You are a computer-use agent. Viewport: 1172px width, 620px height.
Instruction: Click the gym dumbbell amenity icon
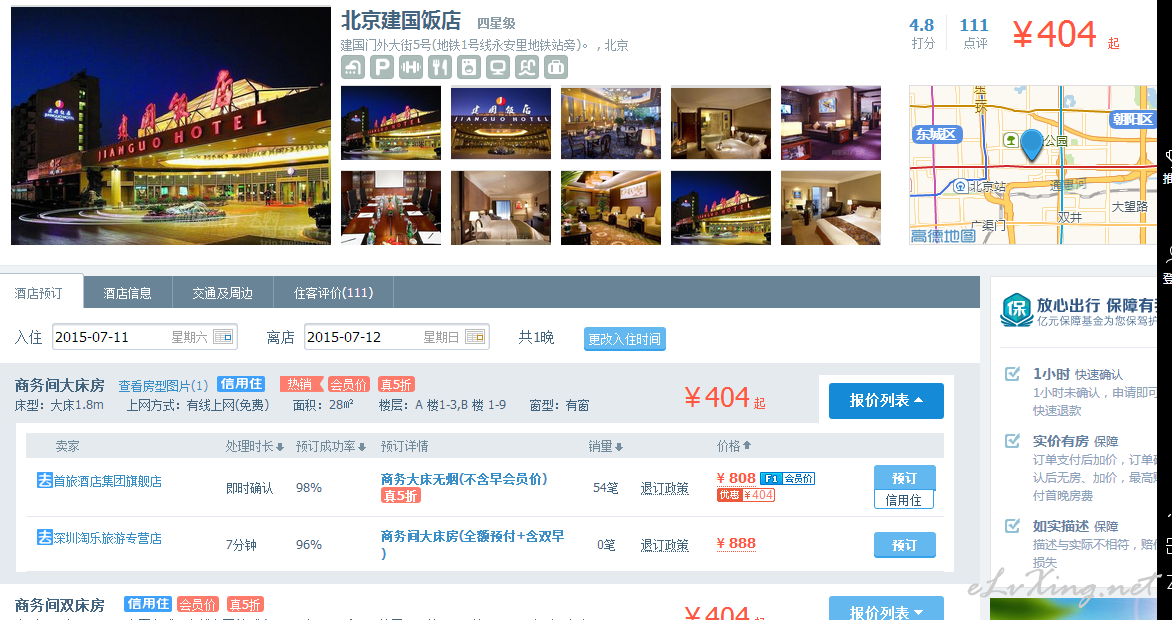411,67
